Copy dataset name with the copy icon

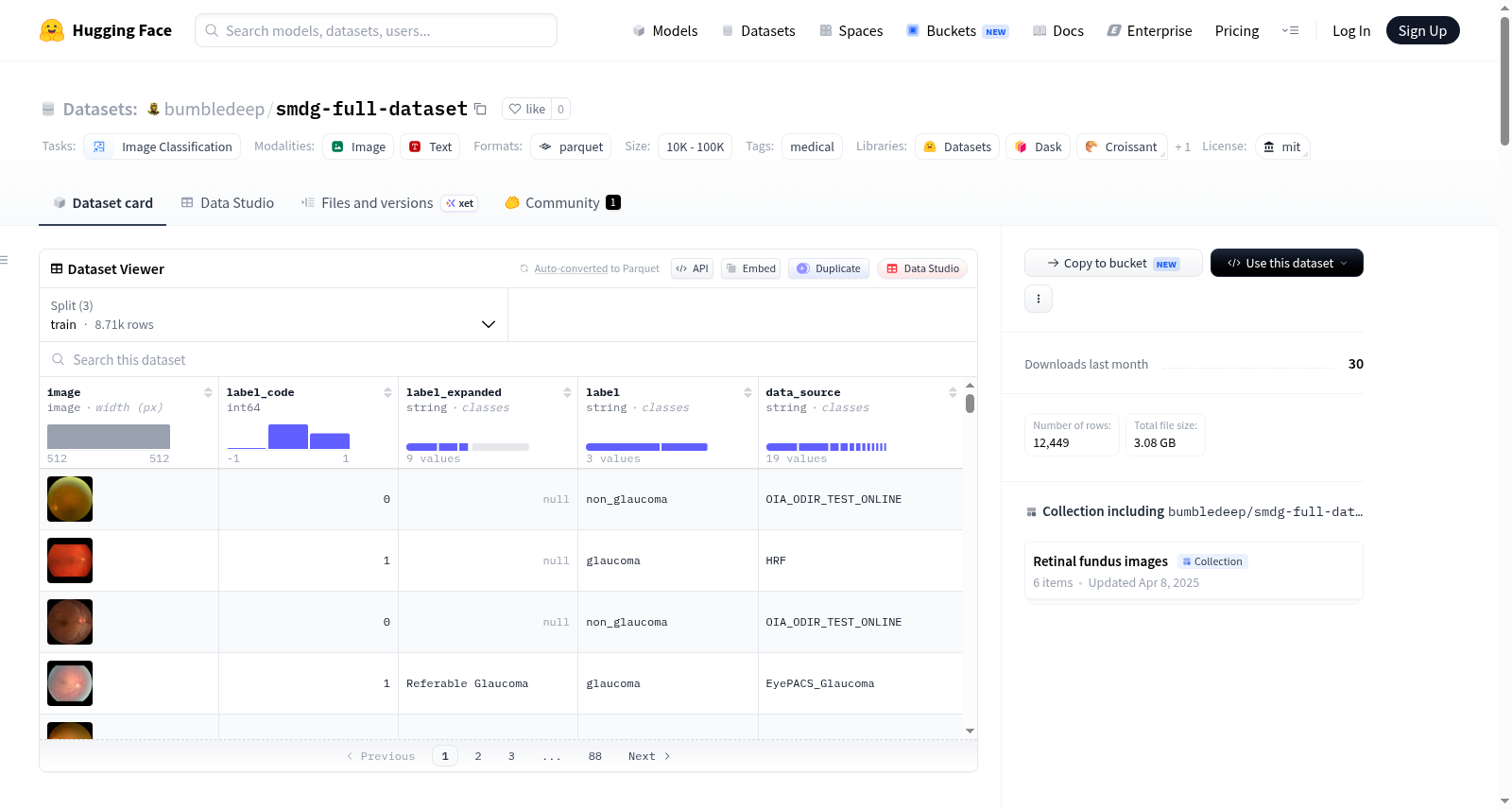pyautogui.click(x=480, y=109)
